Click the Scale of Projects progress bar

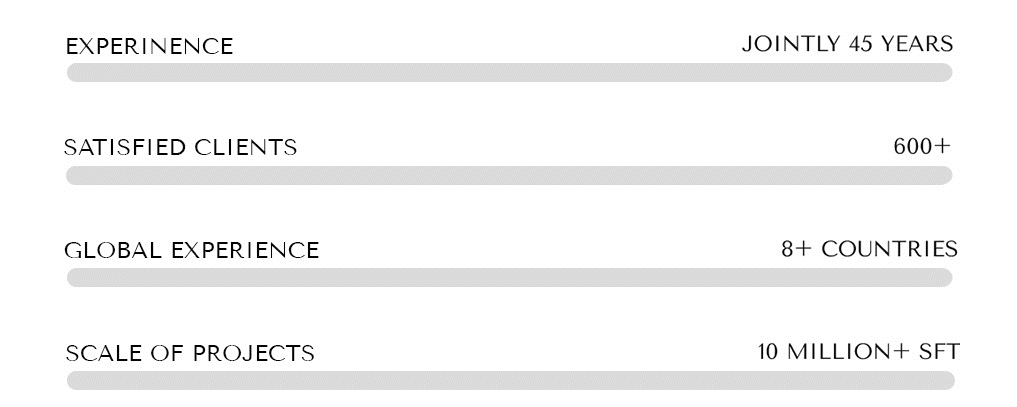click(509, 381)
